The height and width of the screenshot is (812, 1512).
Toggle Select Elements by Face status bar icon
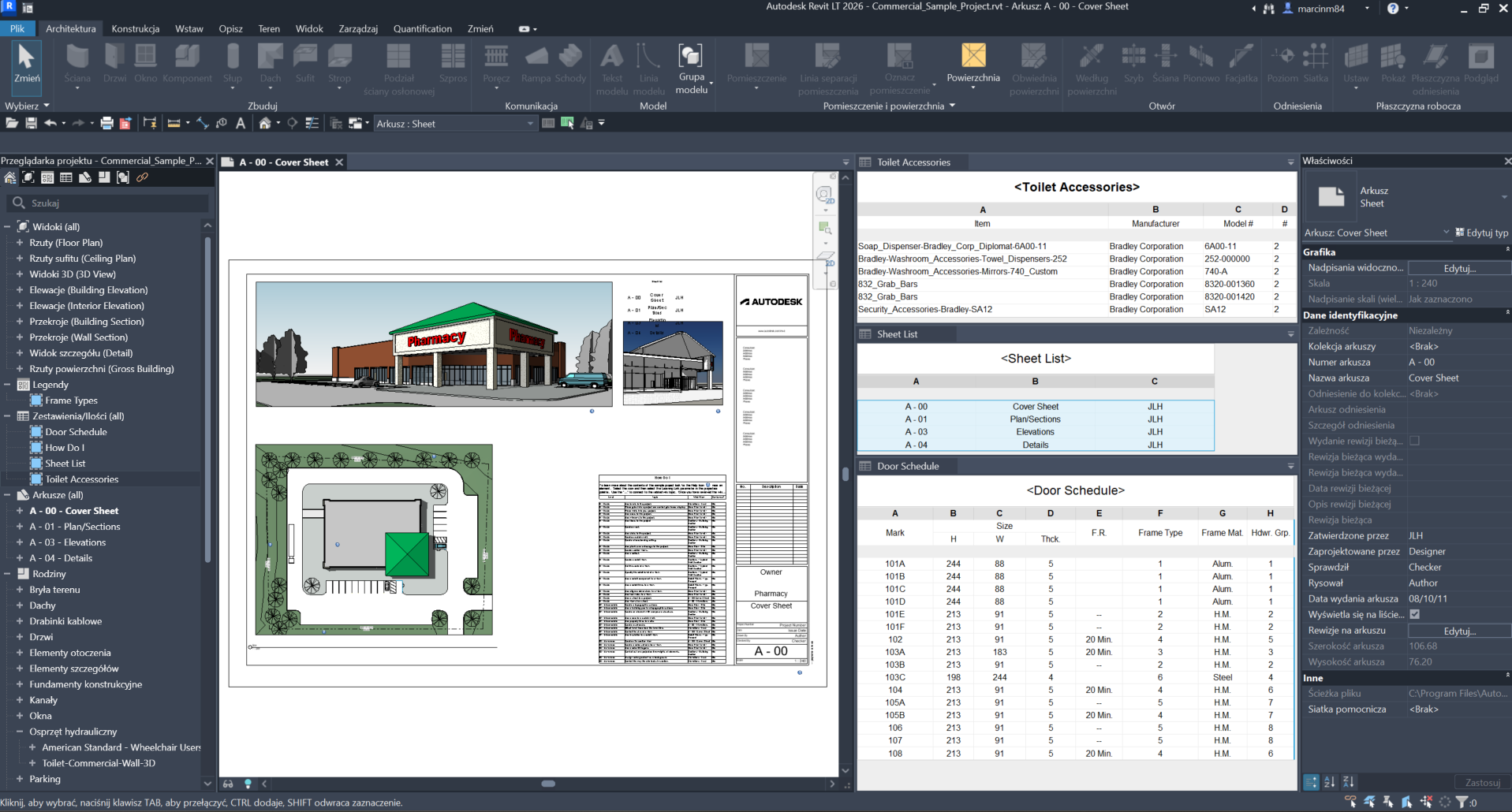(1407, 802)
